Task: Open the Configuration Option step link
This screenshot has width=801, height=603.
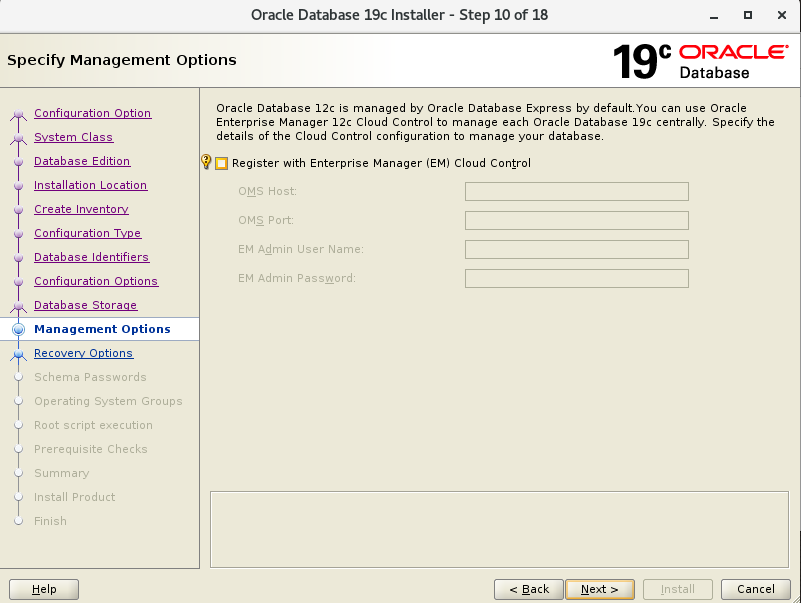Action: (92, 113)
